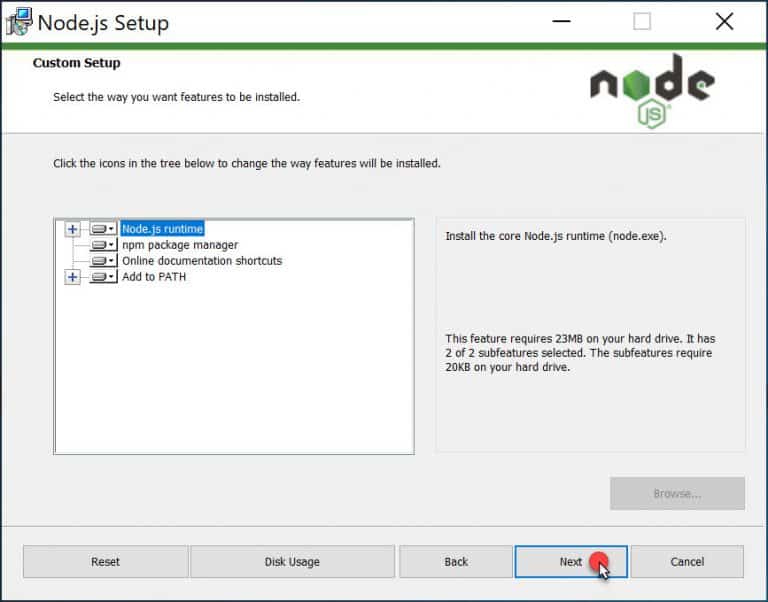Select Online documentation shortcuts feature
Viewport: 768px width, 602px height.
coord(202,261)
